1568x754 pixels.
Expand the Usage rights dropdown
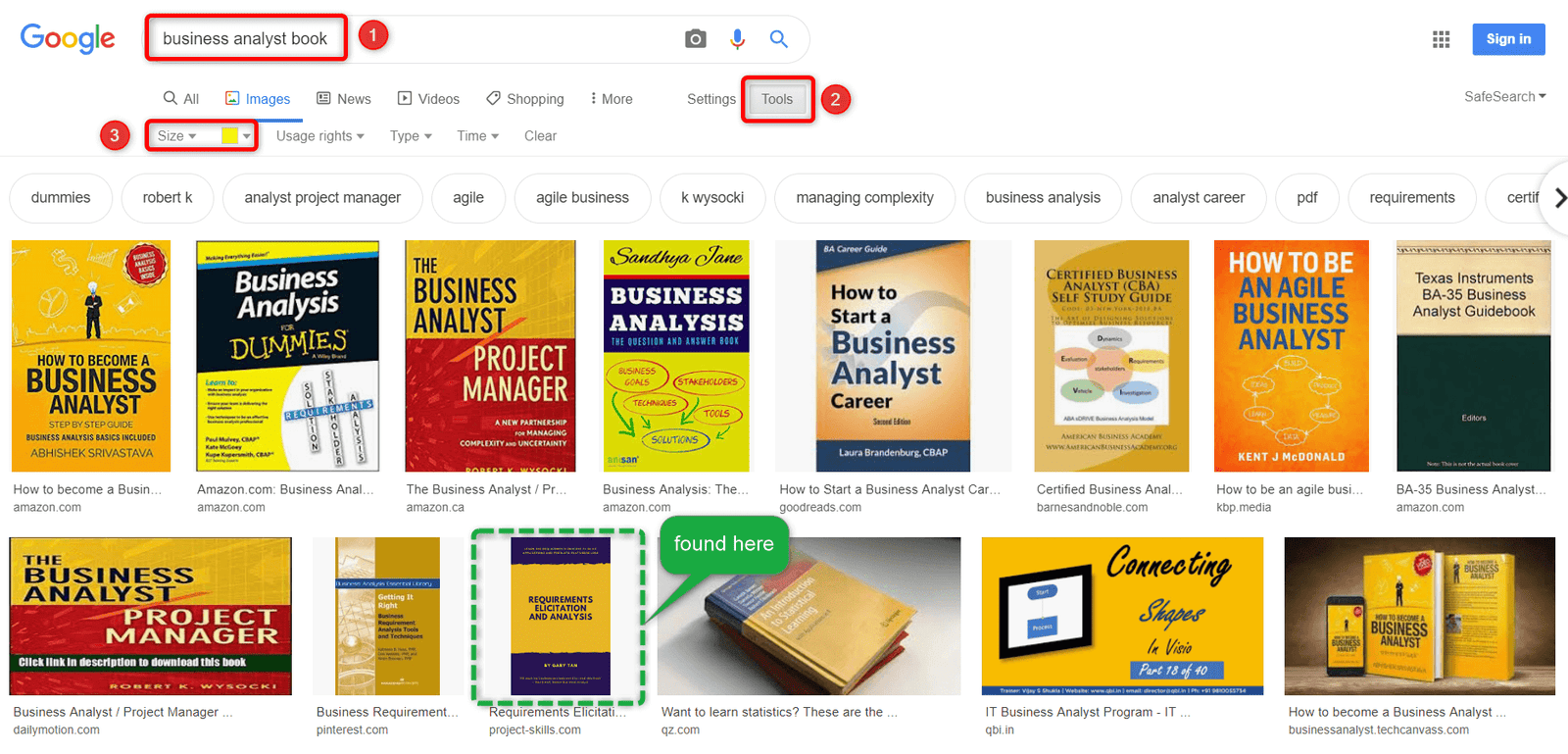pos(320,136)
